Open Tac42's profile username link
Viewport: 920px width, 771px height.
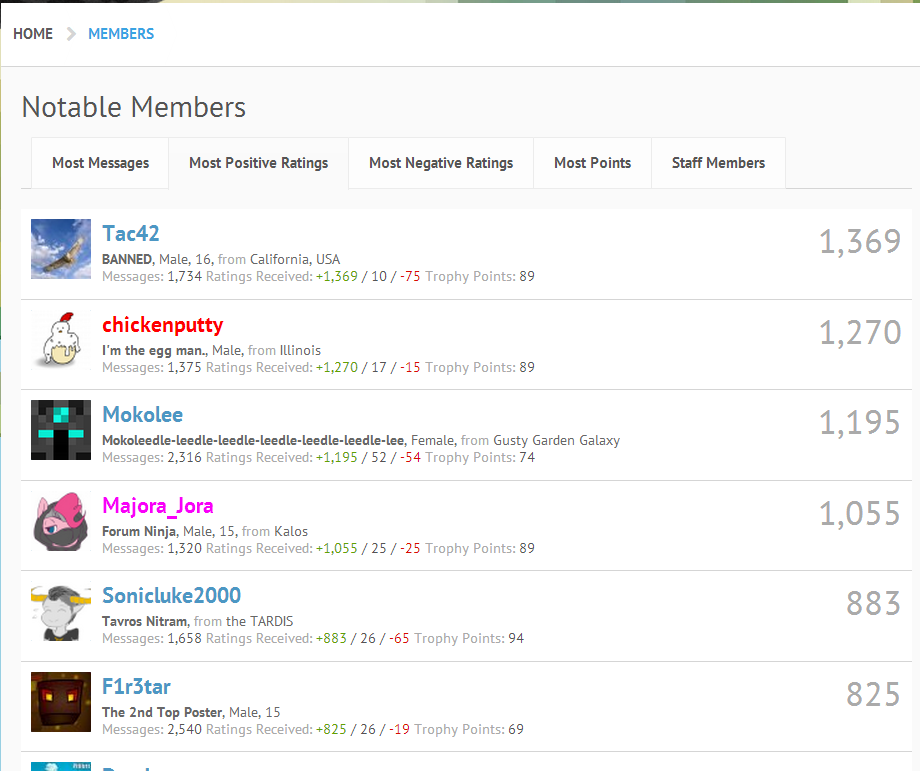coord(131,234)
